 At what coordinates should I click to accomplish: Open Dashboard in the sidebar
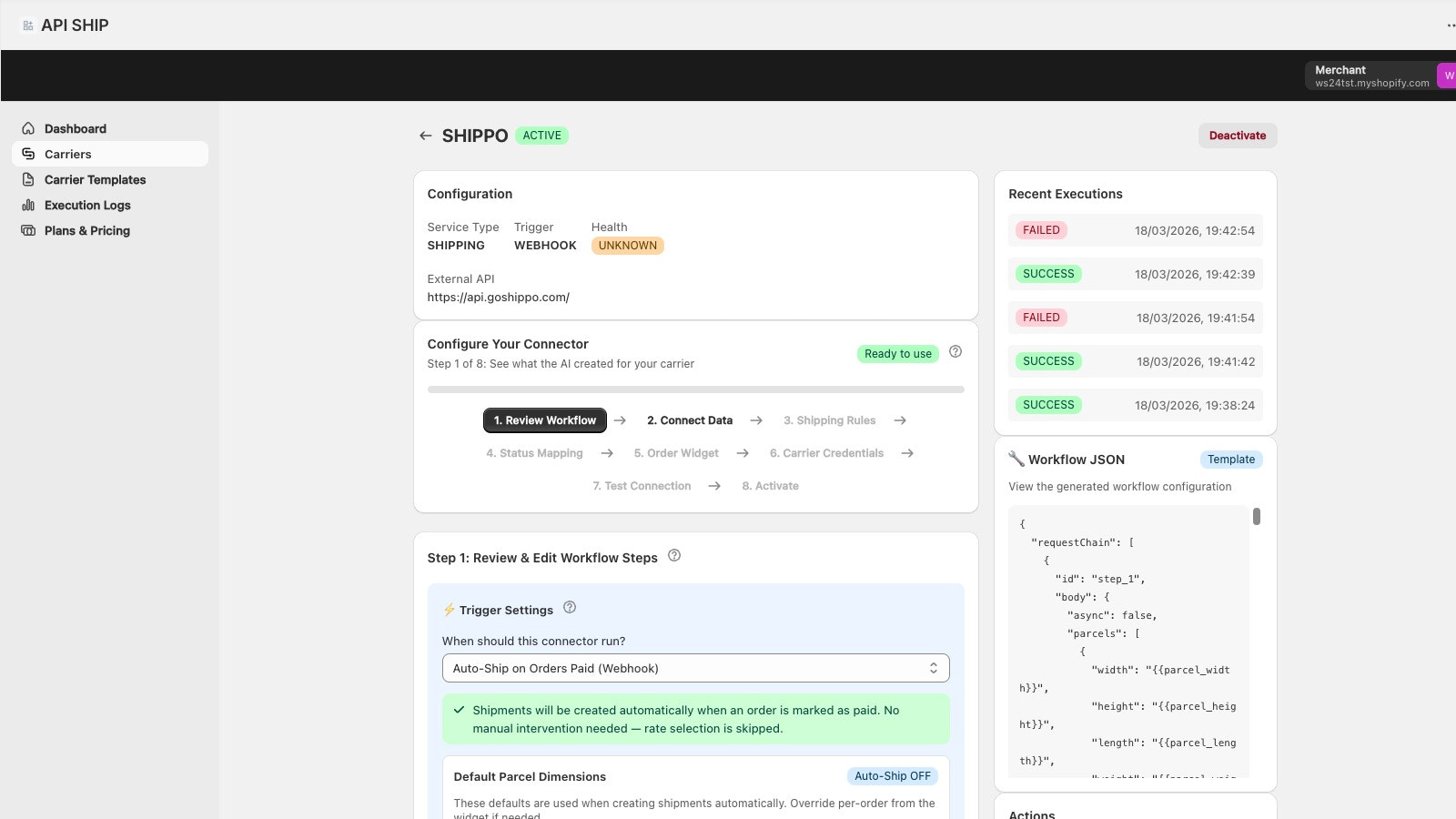[110, 128]
